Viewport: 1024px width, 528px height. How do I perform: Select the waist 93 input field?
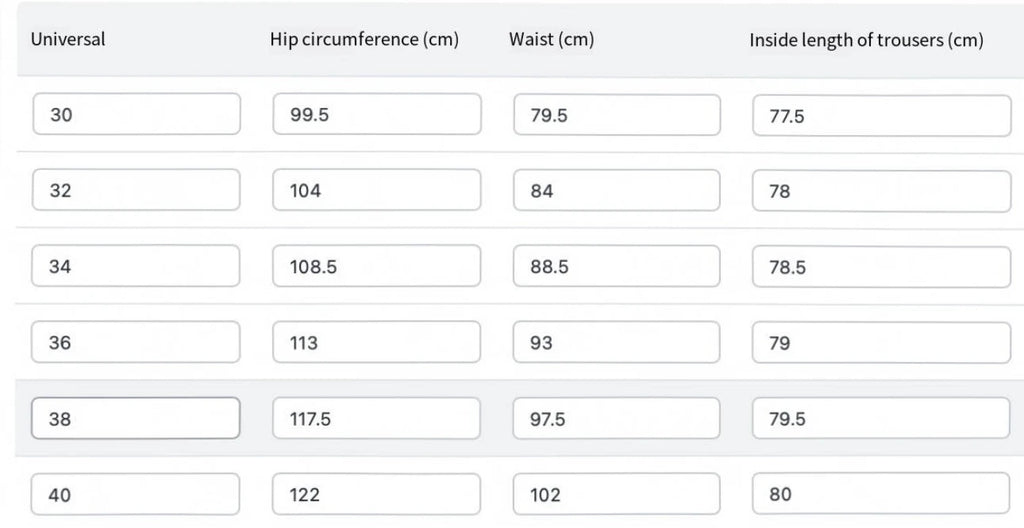pos(616,342)
